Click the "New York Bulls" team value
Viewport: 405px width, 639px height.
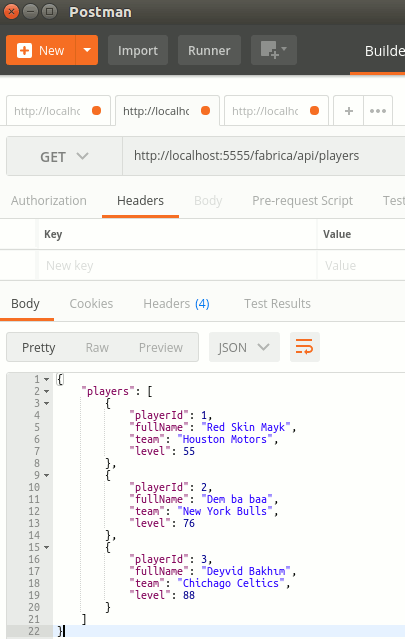click(225, 511)
